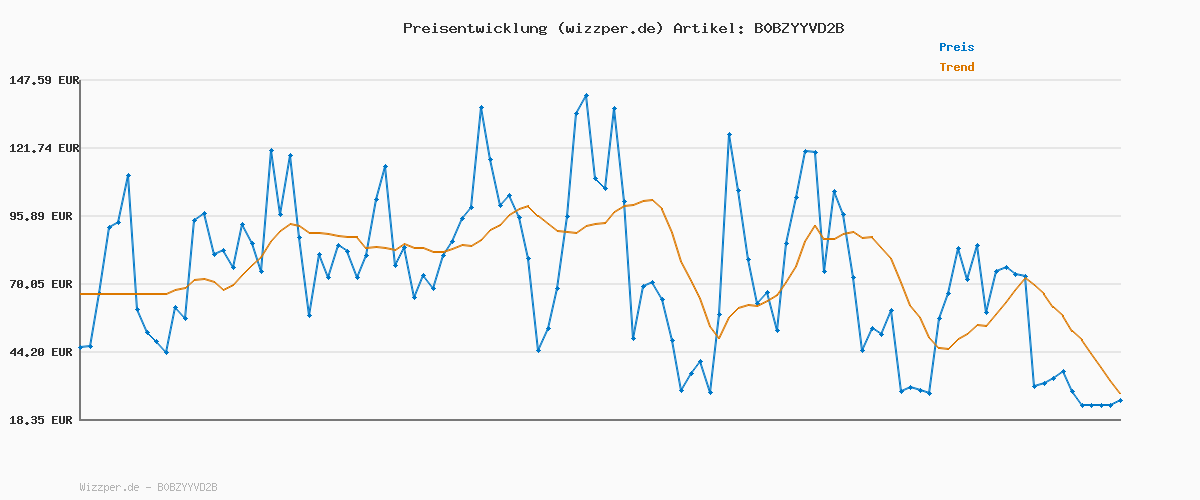Click the 147.59 EUR horizontal gridline
The height and width of the screenshot is (500, 1200).
click(600, 80)
